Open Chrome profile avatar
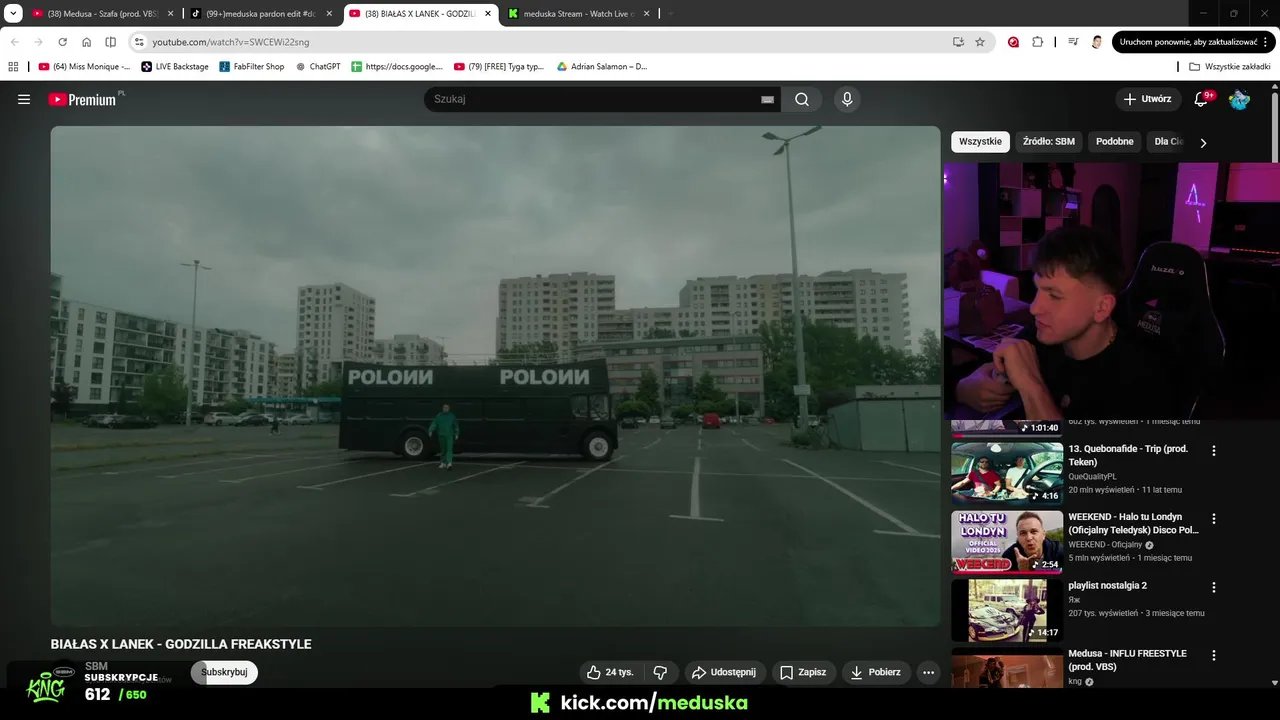This screenshot has height=720, width=1280. point(1097,42)
